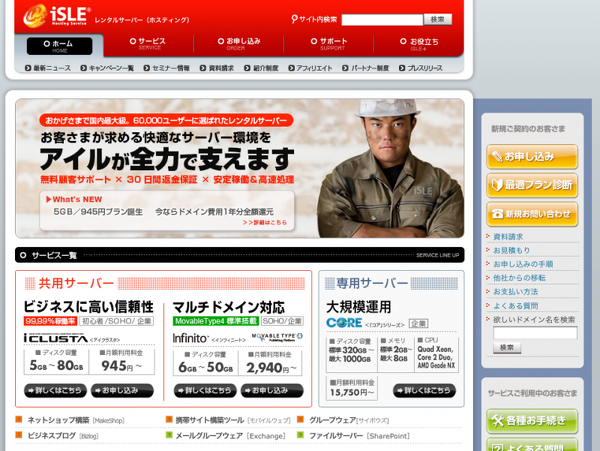This screenshot has width=600, height=451.
Task: Click iCLUSTA お申し込み button
Action: [x=122, y=391]
